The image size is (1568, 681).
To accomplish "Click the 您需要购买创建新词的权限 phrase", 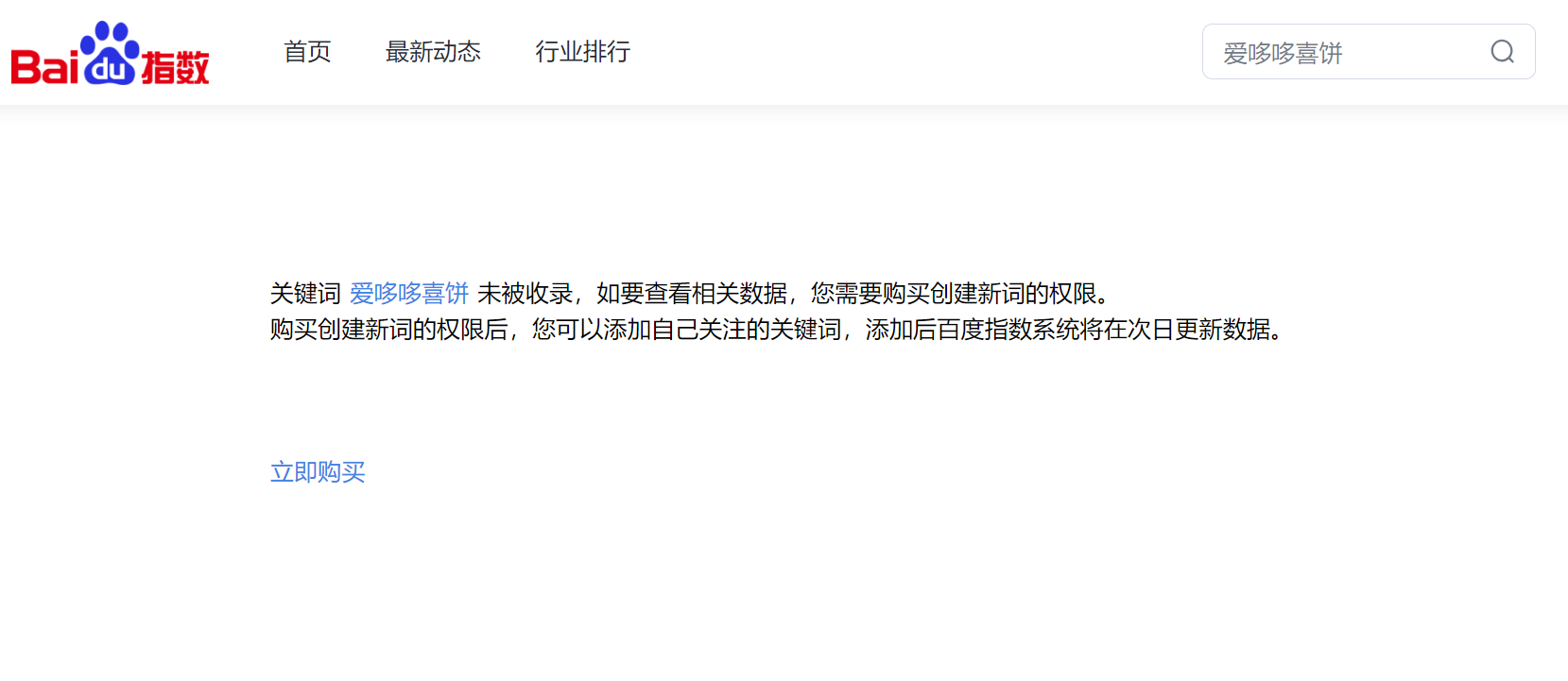I will pyautogui.click(x=953, y=294).
